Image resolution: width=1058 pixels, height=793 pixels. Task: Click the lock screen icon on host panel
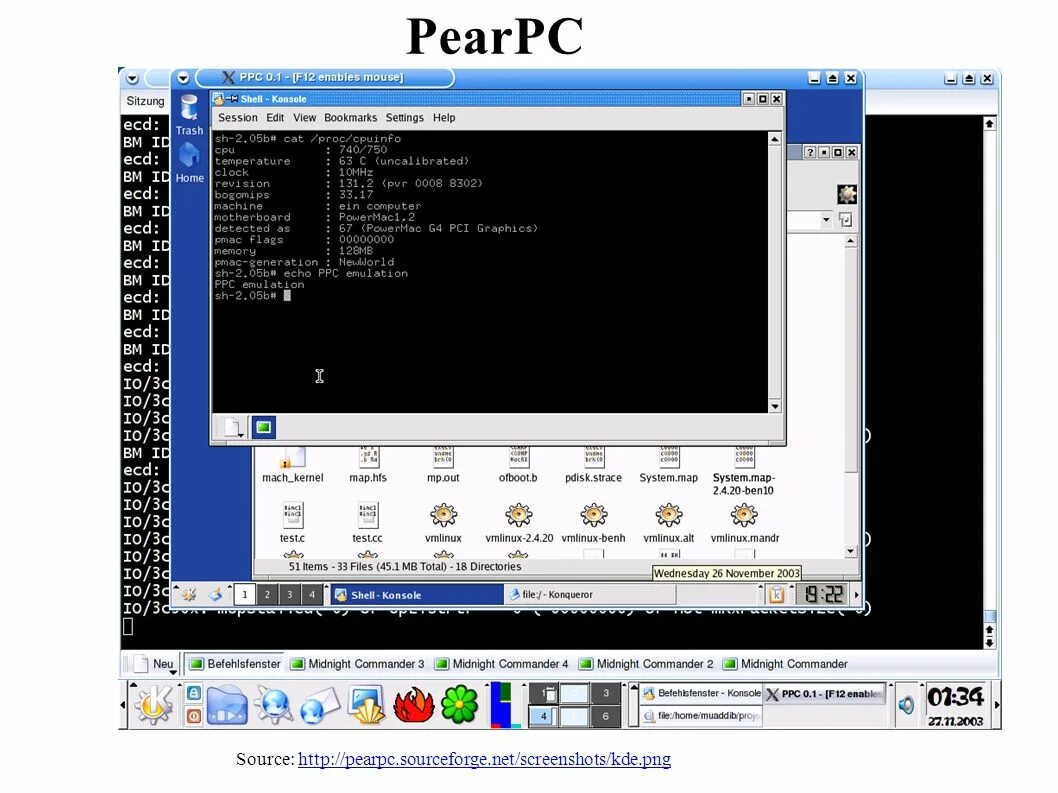tap(194, 693)
